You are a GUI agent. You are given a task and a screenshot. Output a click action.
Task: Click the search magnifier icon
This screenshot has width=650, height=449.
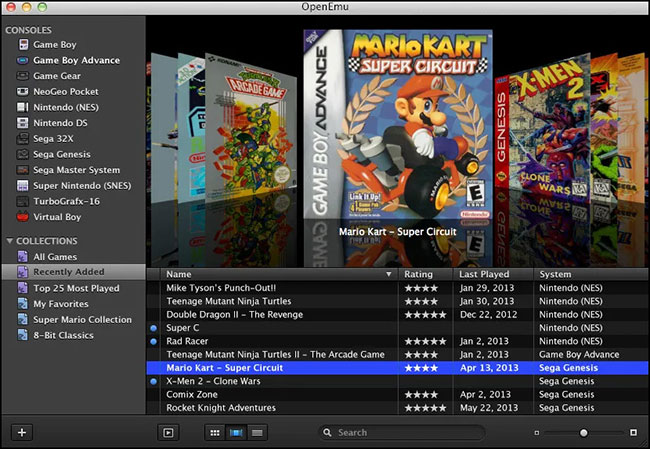tap(327, 432)
